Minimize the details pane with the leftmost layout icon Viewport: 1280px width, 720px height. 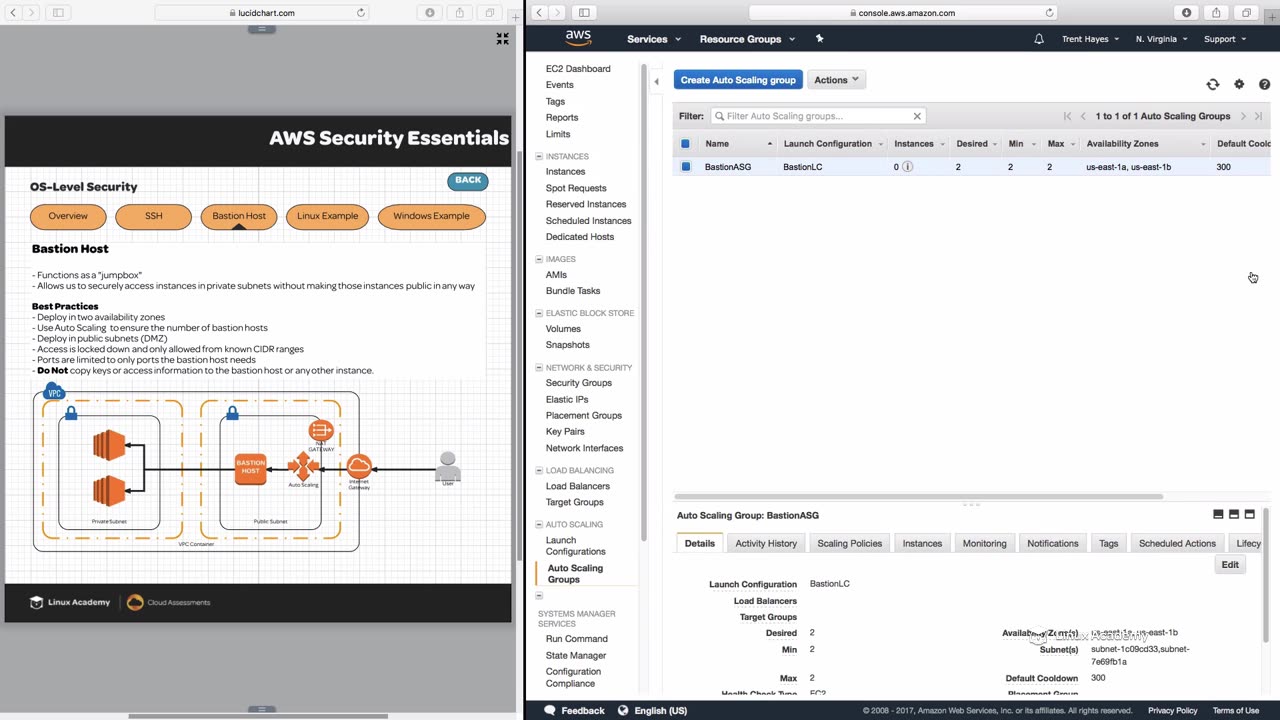(1218, 514)
